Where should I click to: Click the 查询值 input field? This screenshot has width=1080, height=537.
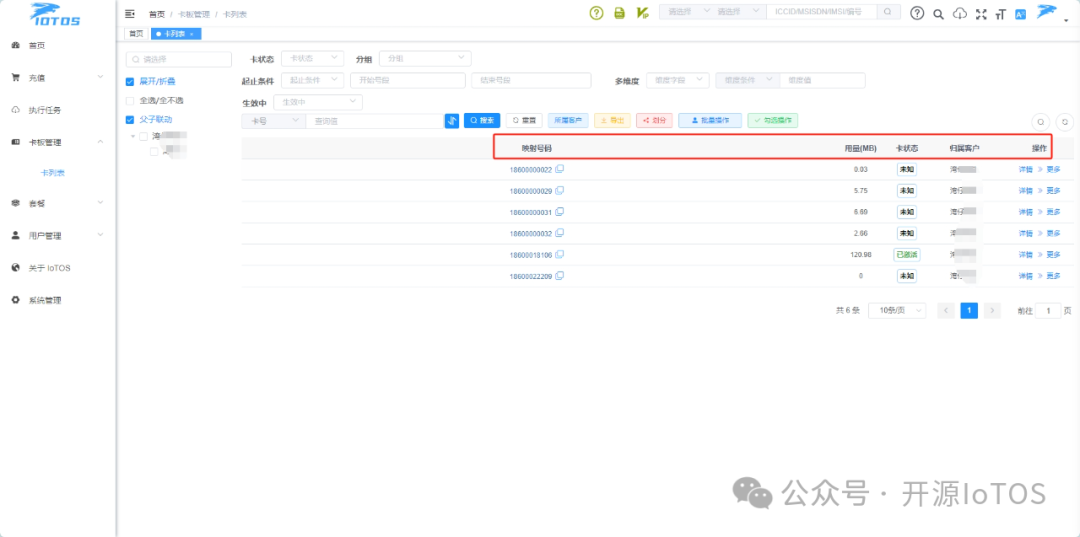coord(375,120)
